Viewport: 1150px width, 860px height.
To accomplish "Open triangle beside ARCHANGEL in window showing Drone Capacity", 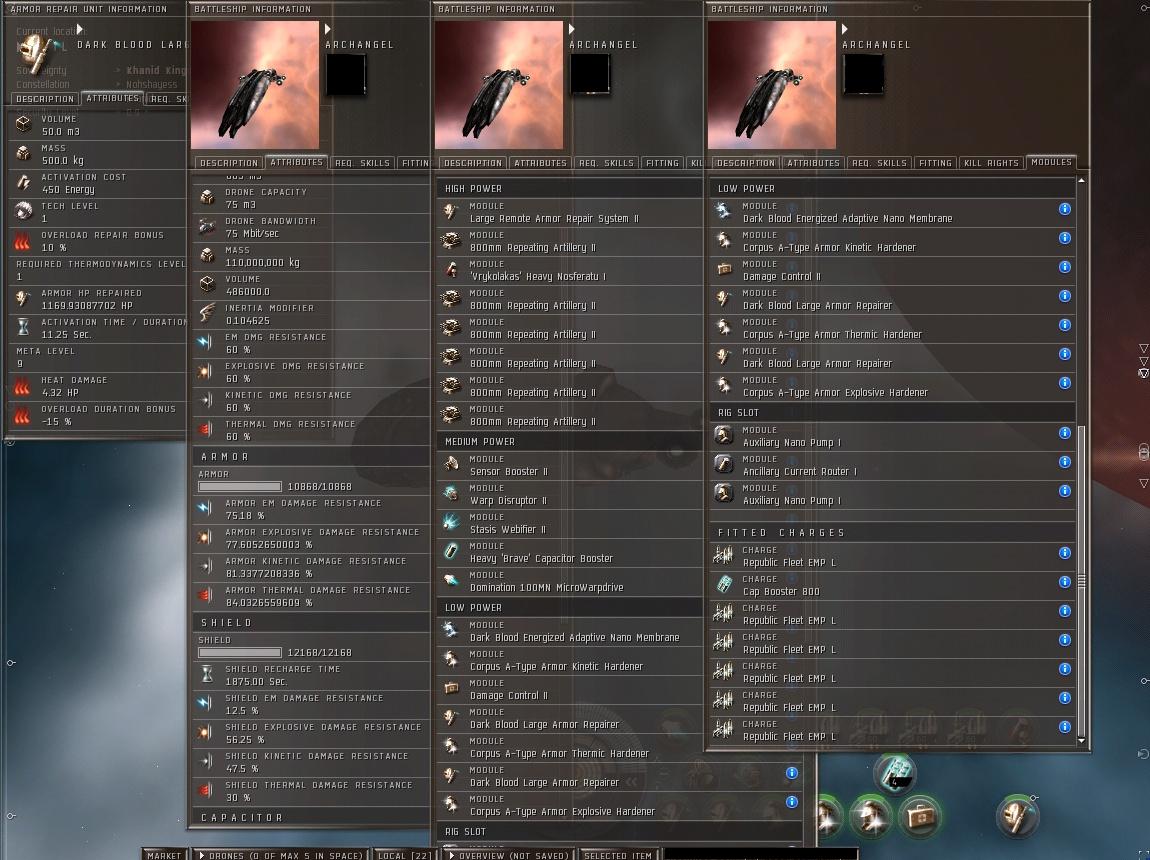I will (328, 29).
